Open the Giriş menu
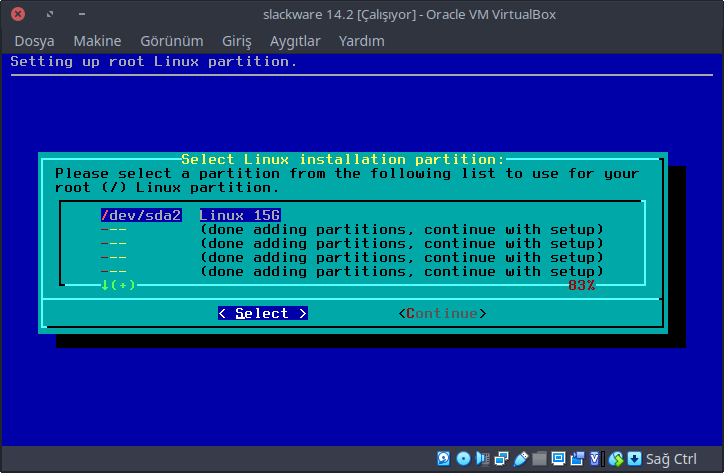Image resolution: width=724 pixels, height=473 pixels. [237, 41]
